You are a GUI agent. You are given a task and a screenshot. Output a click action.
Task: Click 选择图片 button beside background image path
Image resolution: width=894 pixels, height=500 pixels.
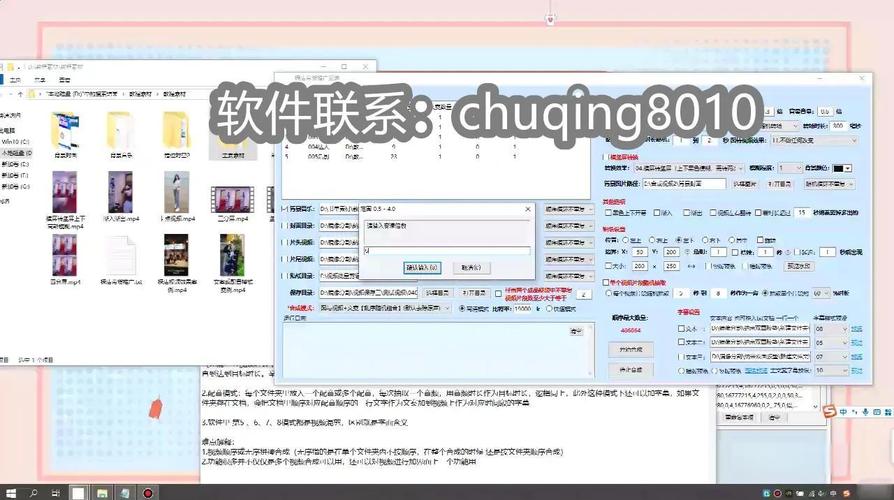(x=745, y=184)
